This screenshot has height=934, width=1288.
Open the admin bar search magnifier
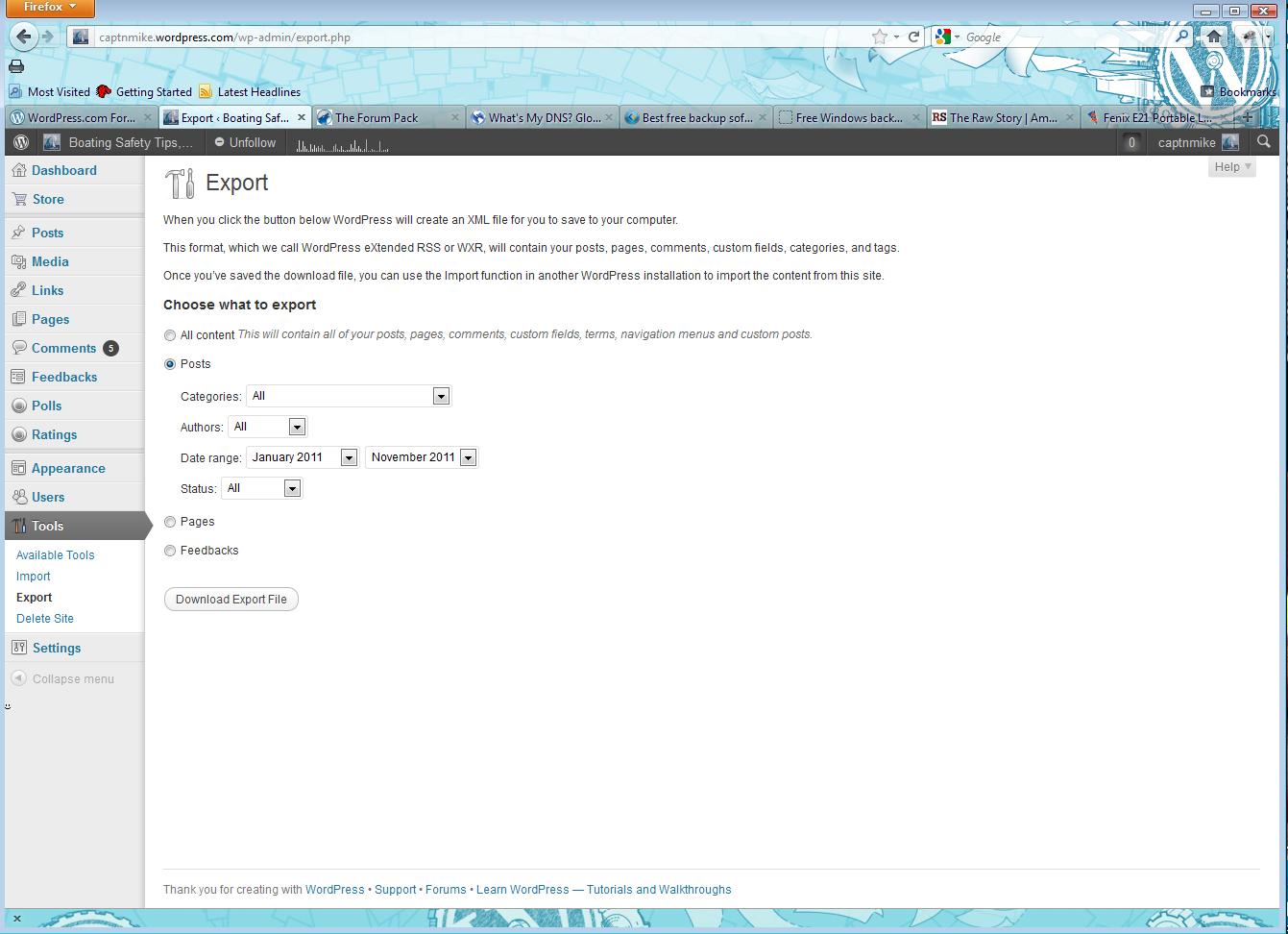(x=1264, y=142)
